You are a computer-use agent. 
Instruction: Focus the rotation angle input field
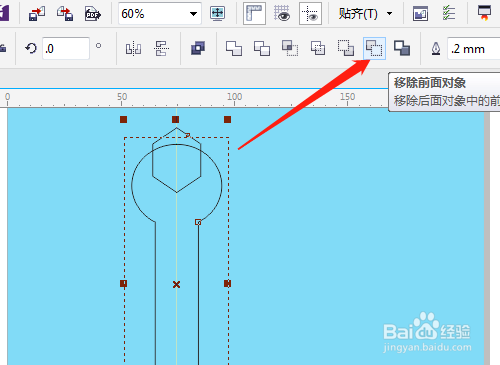coord(66,49)
